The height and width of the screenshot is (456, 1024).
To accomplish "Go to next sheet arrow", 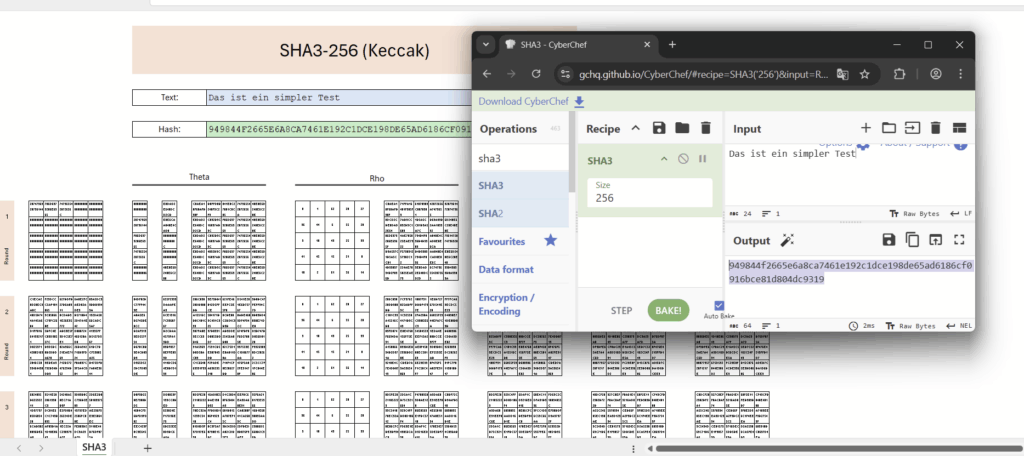I will tap(41, 448).
